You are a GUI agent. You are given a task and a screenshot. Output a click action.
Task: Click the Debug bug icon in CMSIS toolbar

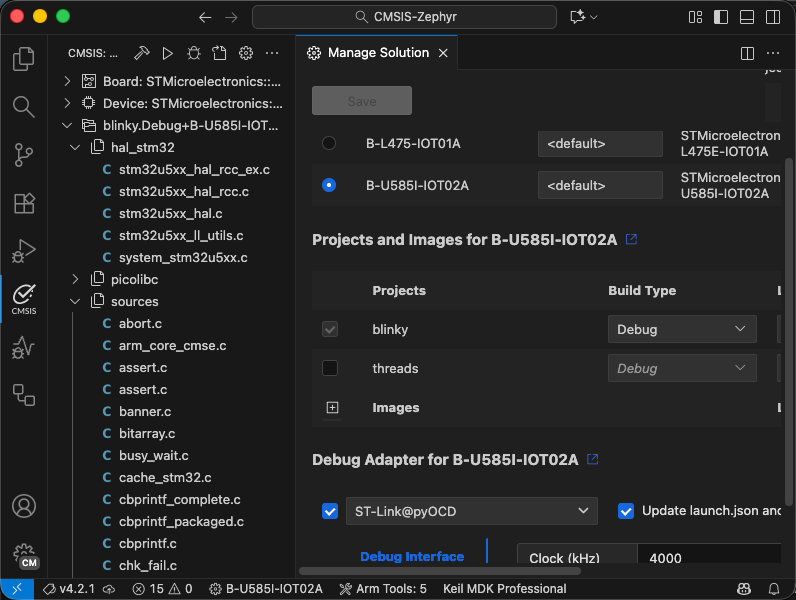click(194, 53)
